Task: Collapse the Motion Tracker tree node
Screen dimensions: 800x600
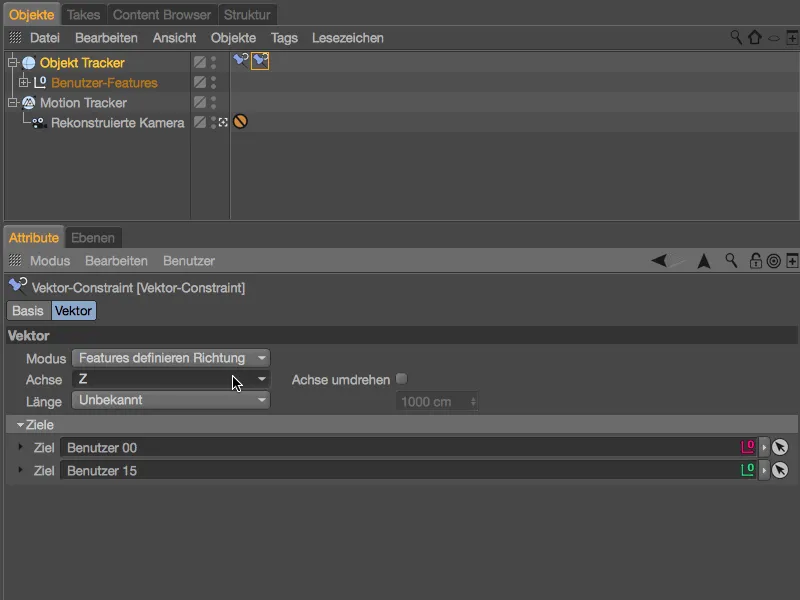Action: [13, 103]
